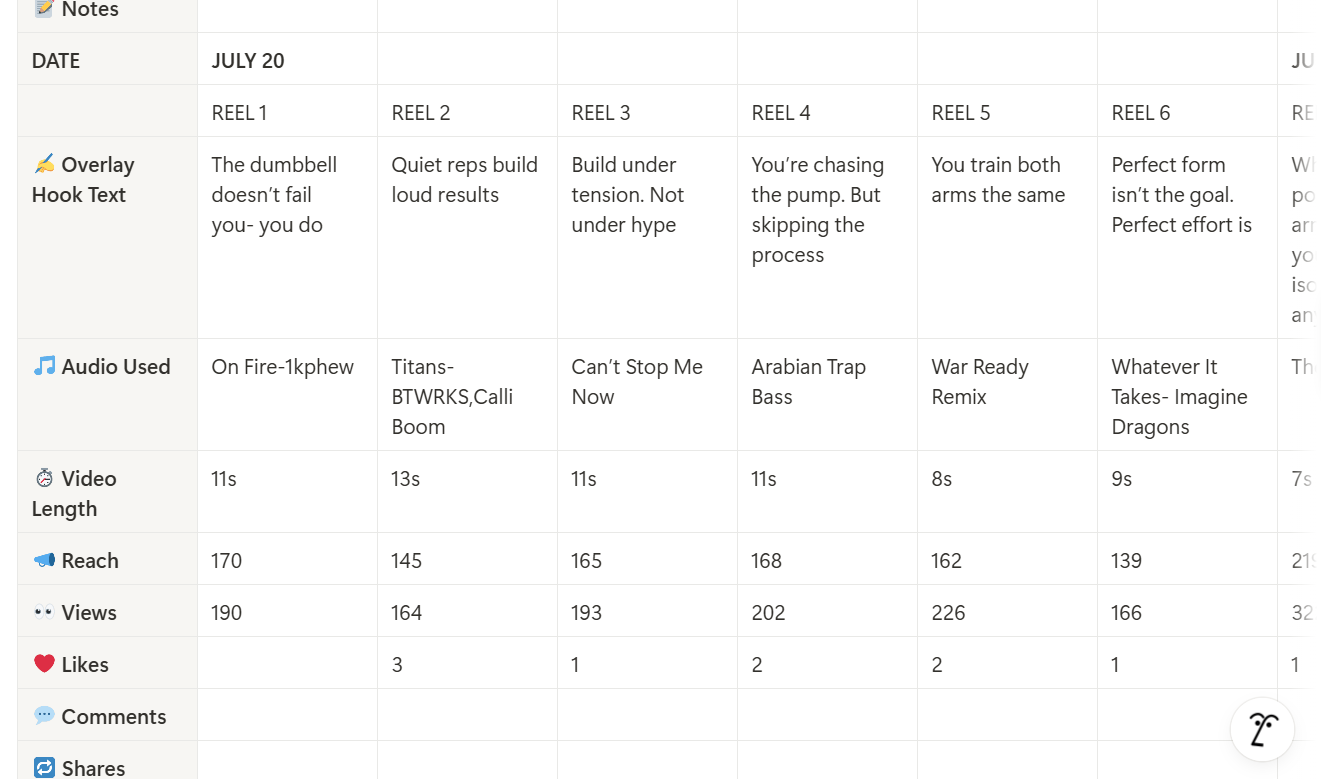Click the eyes icon beside Views

click(44, 613)
